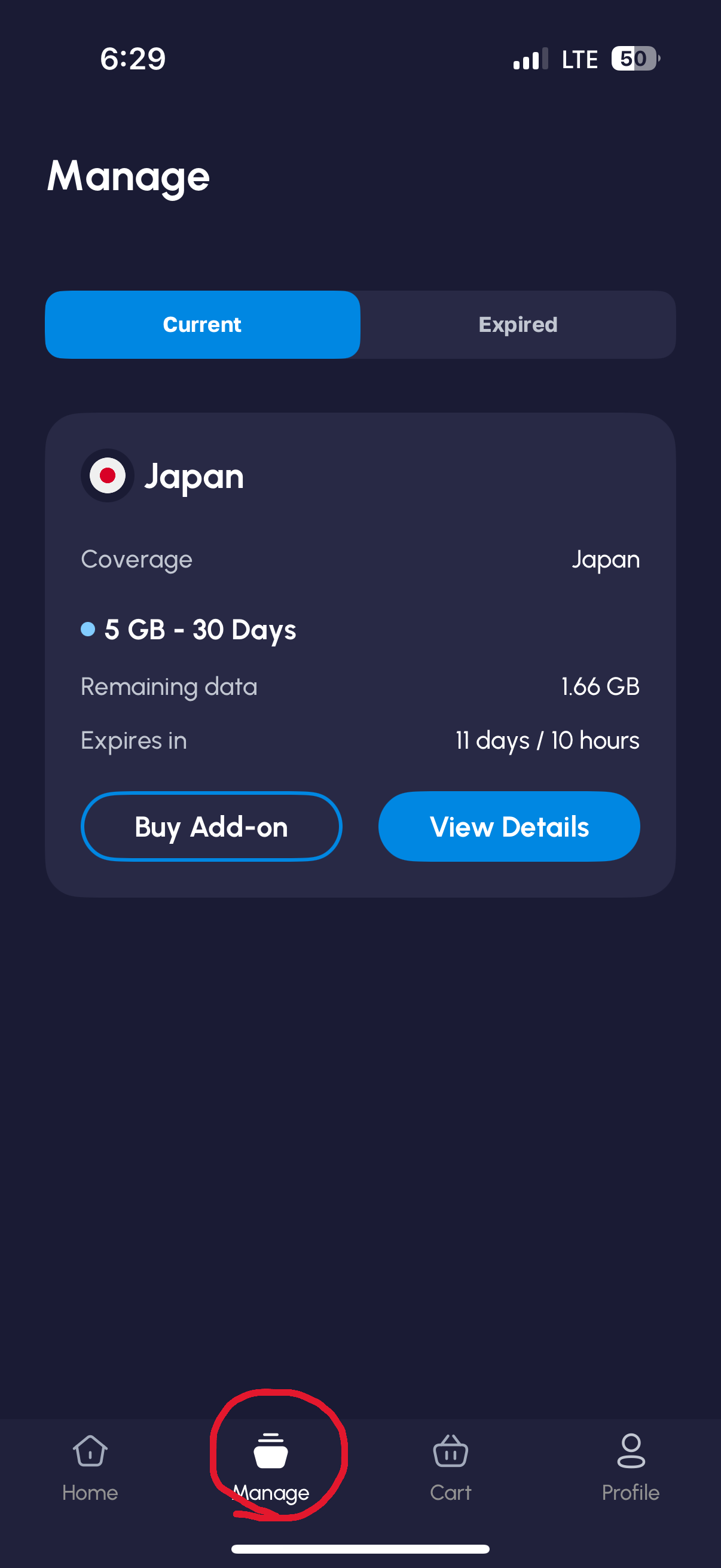
Task: Tap the 1.66 GB remaining data value
Action: 600,687
